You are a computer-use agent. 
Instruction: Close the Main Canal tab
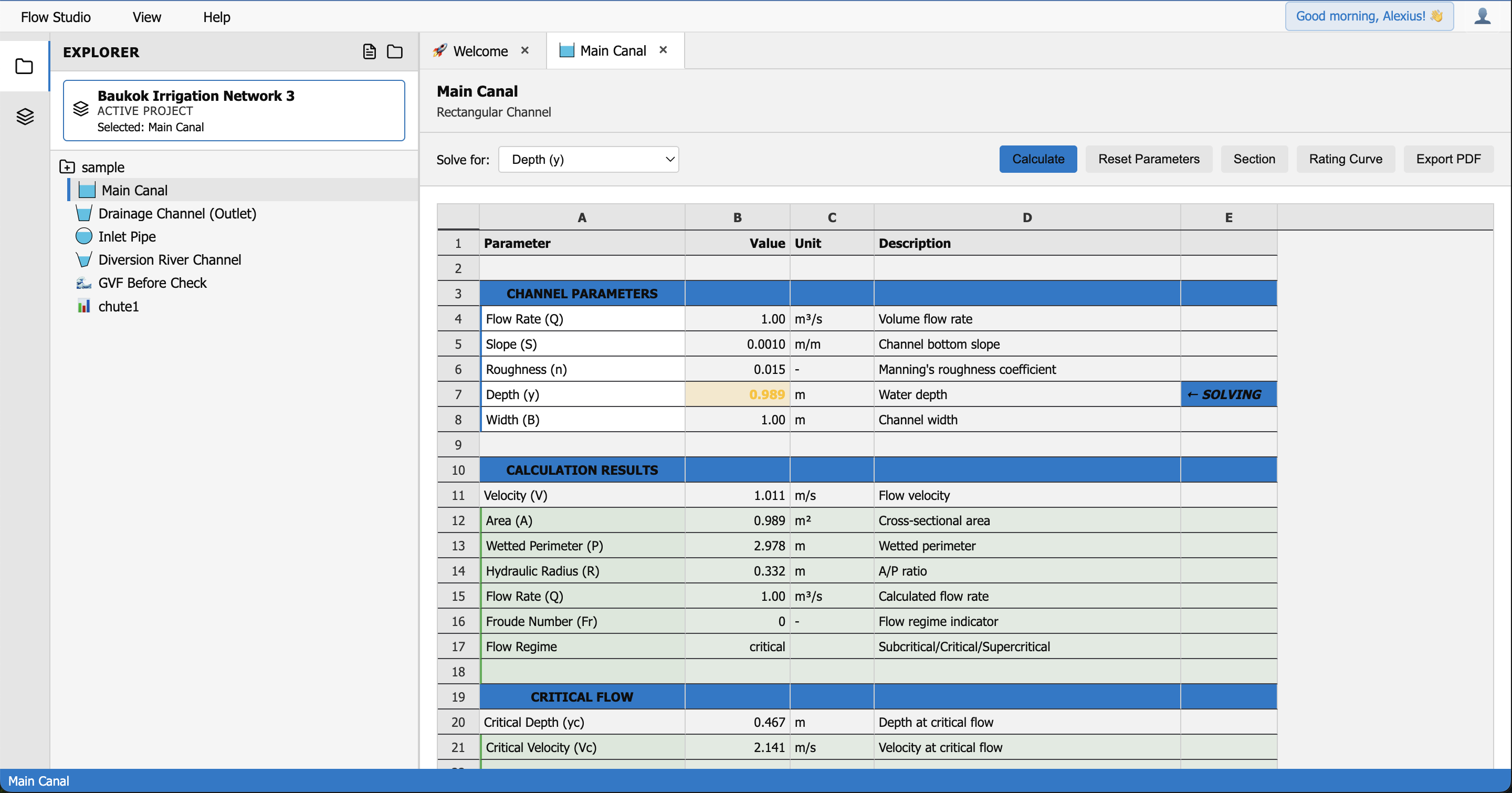663,50
